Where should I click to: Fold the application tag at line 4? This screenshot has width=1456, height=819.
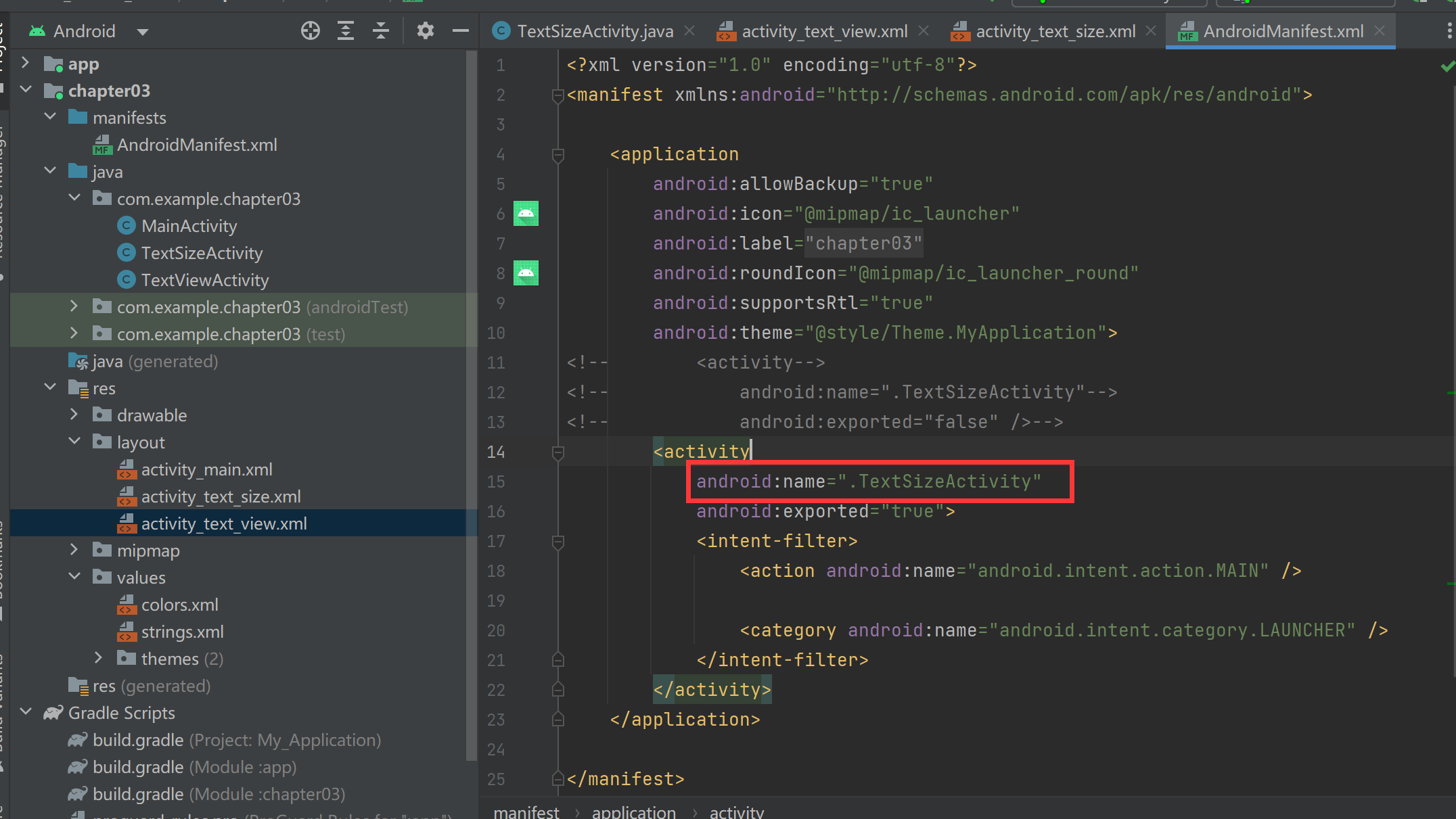point(558,155)
